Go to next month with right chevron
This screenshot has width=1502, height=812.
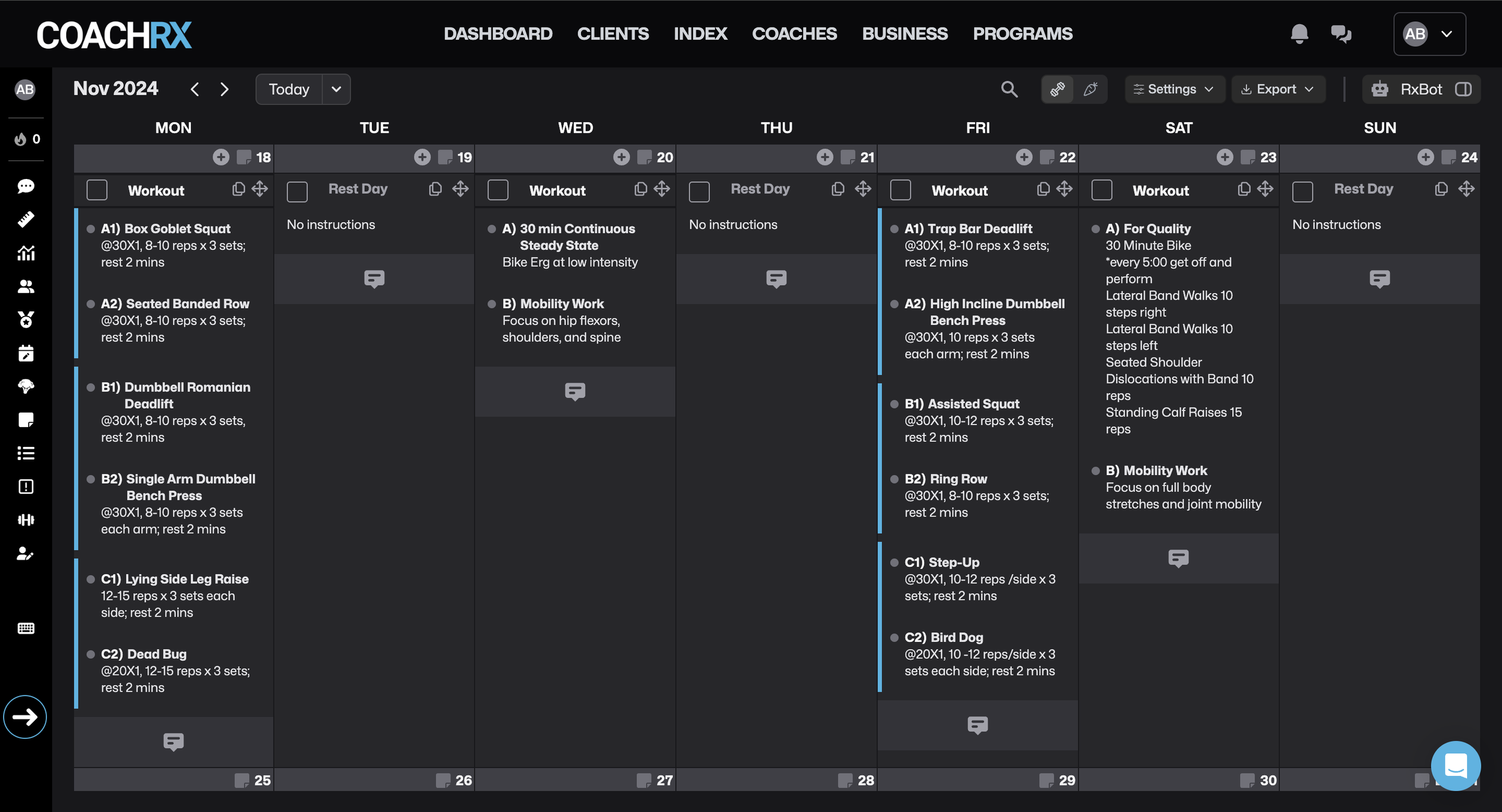click(225, 89)
